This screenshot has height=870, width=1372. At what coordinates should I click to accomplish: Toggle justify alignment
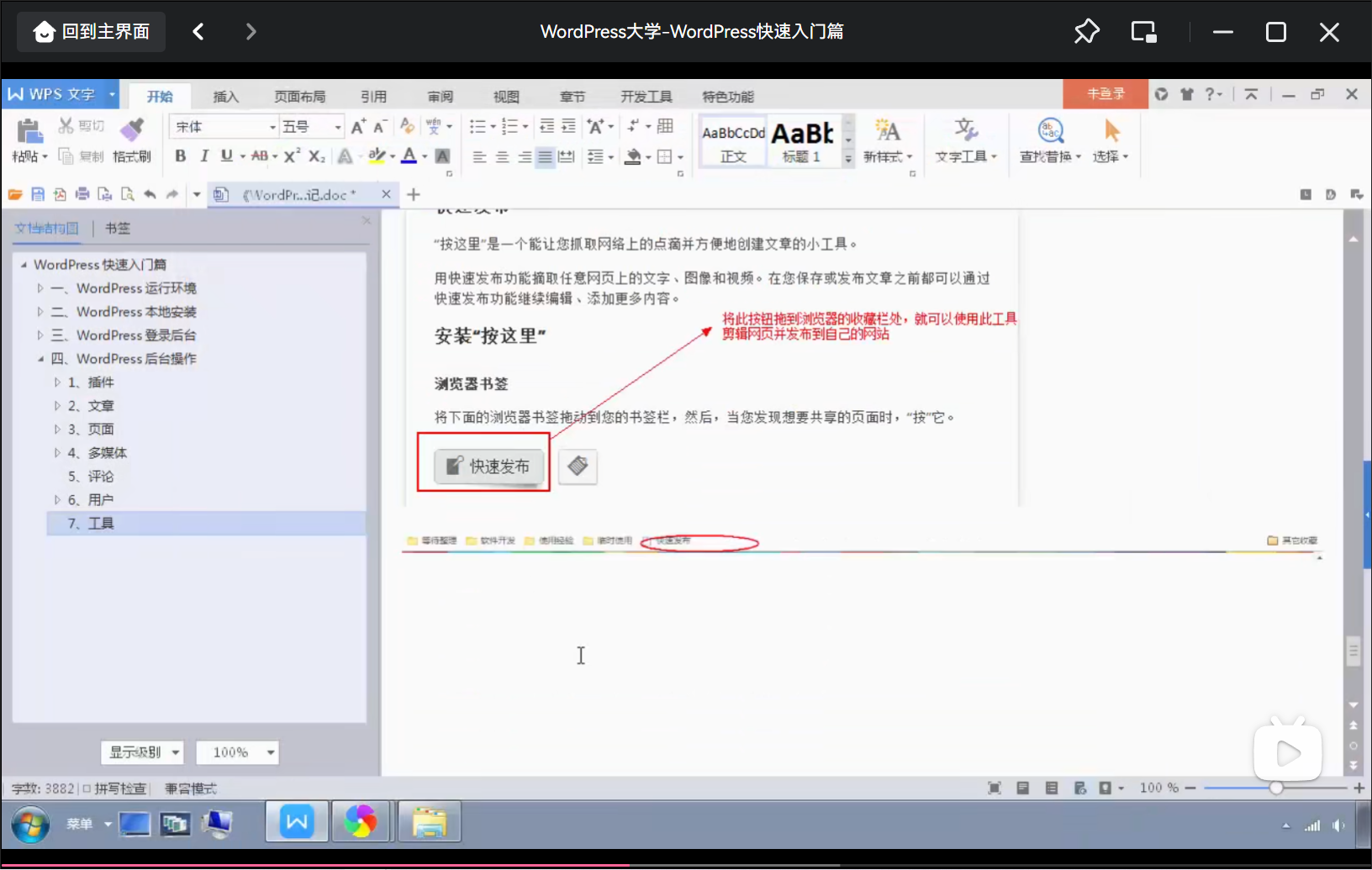[545, 157]
